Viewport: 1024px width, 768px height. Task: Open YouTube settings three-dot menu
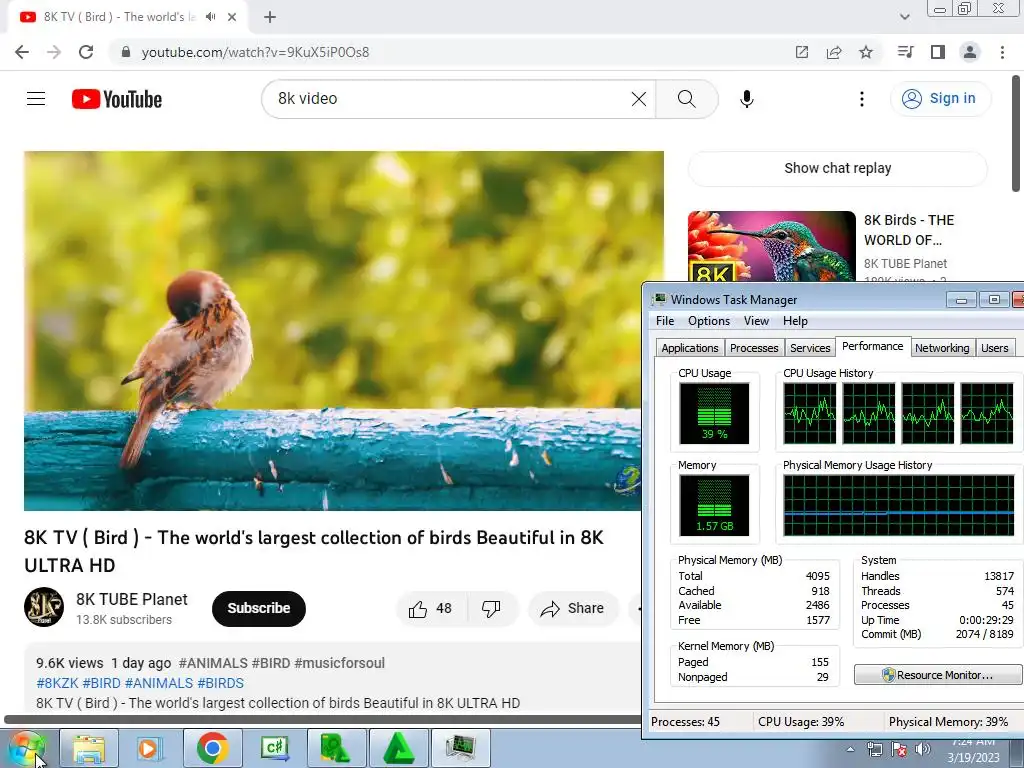(861, 99)
